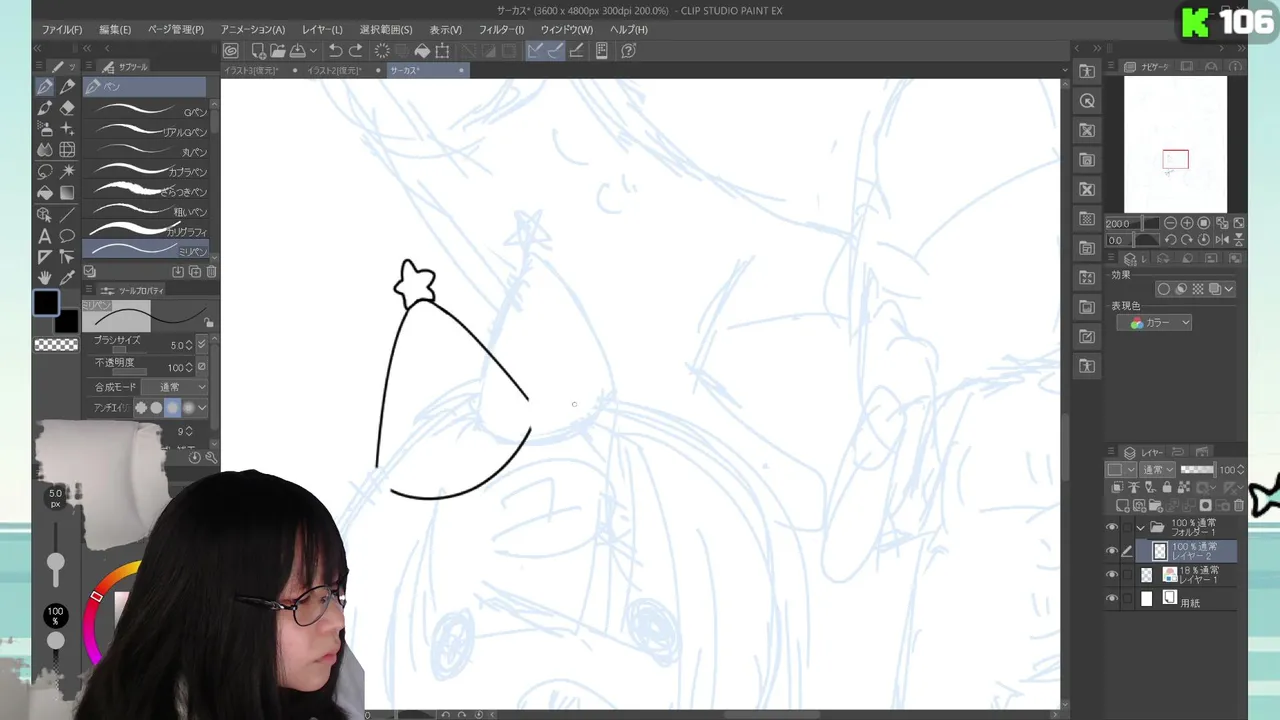Open the レイヤー(L) menu

322,29
